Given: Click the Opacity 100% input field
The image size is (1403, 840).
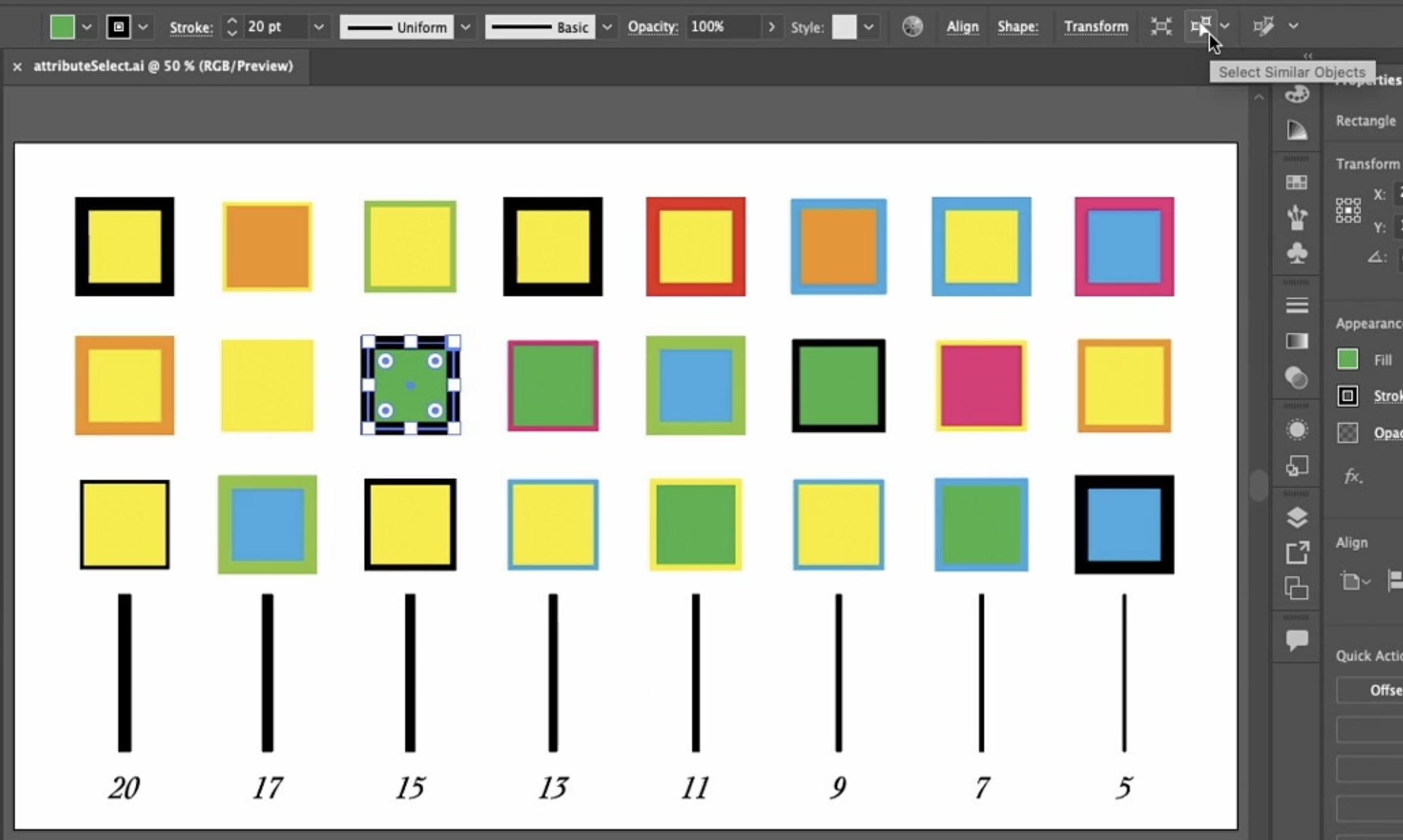Looking at the screenshot, I should point(722,27).
